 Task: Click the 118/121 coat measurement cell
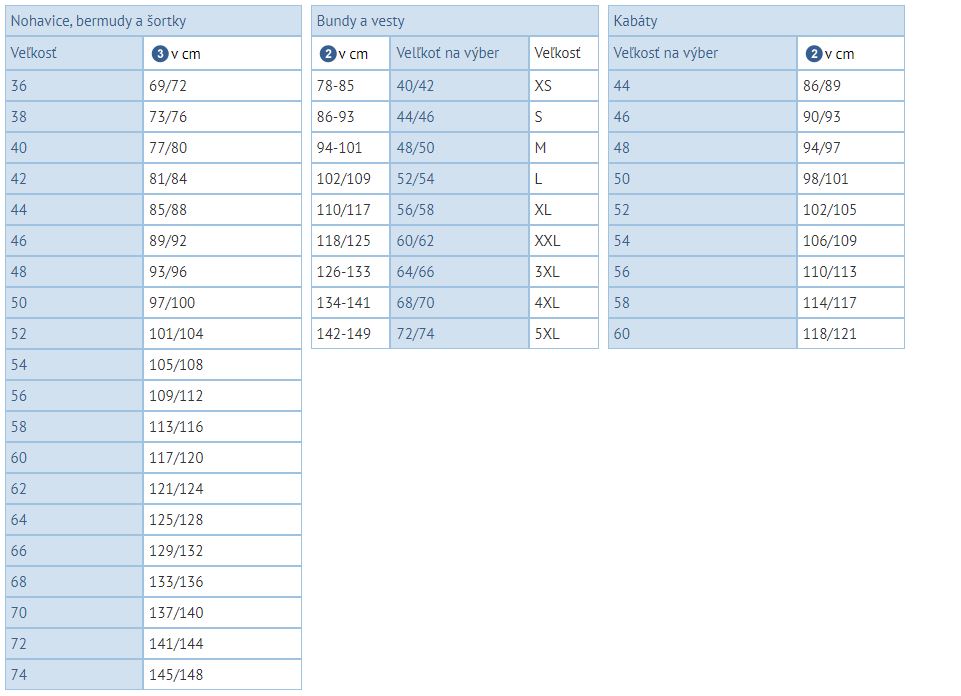[851, 334]
